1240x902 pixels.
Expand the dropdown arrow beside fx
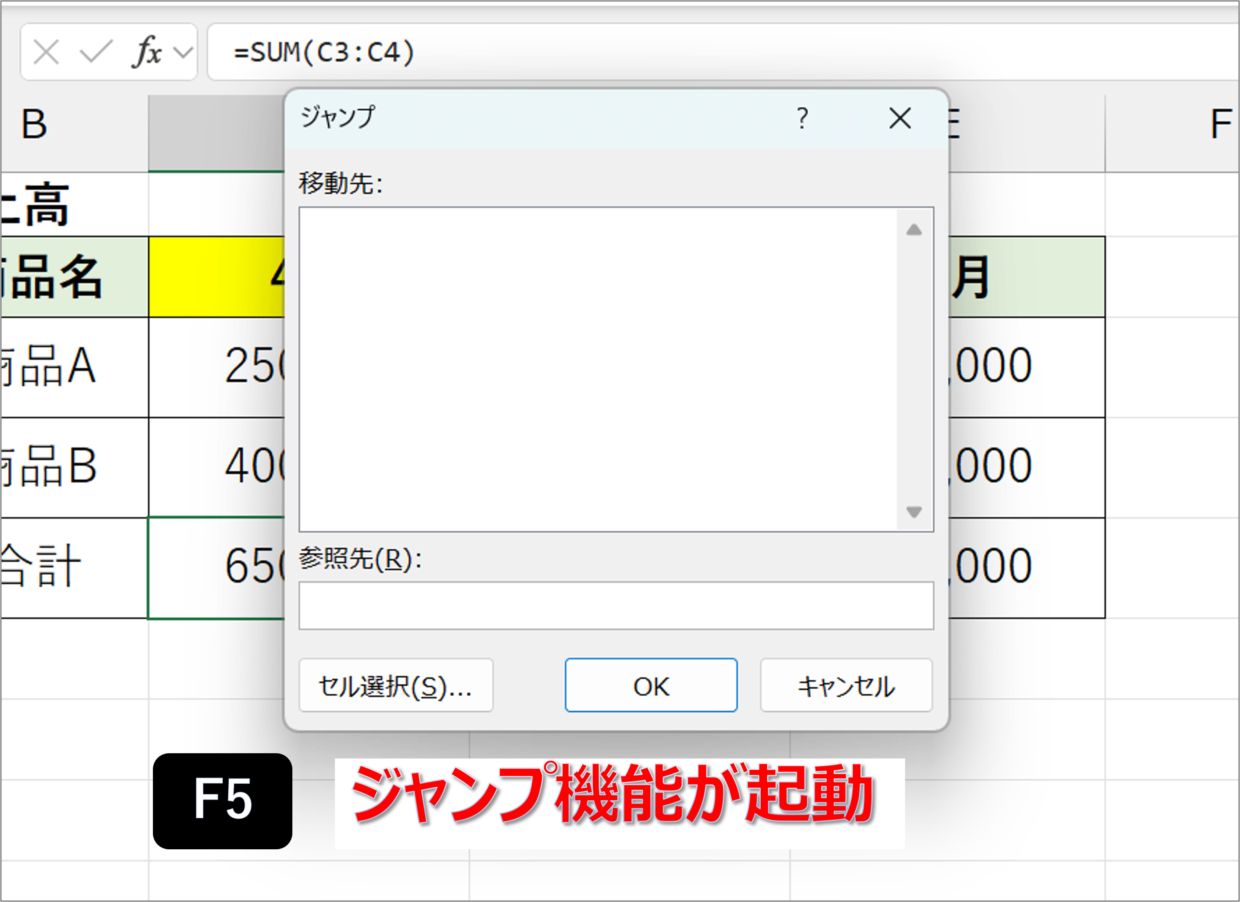coord(182,53)
